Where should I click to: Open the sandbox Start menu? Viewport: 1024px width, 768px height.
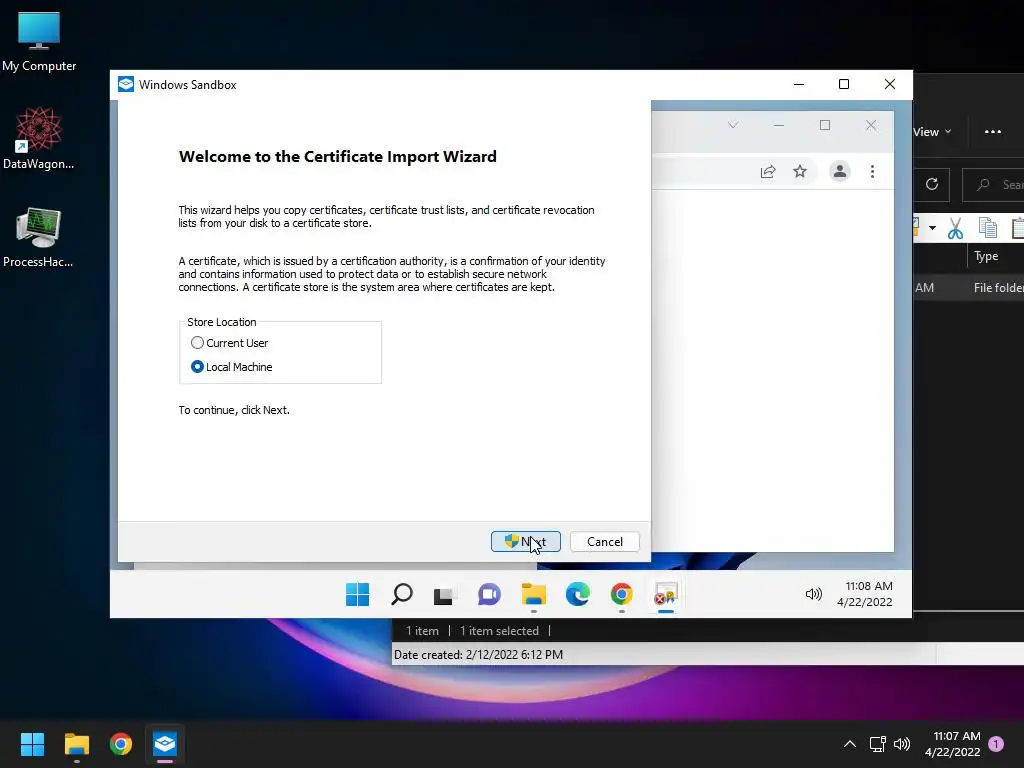(357, 594)
